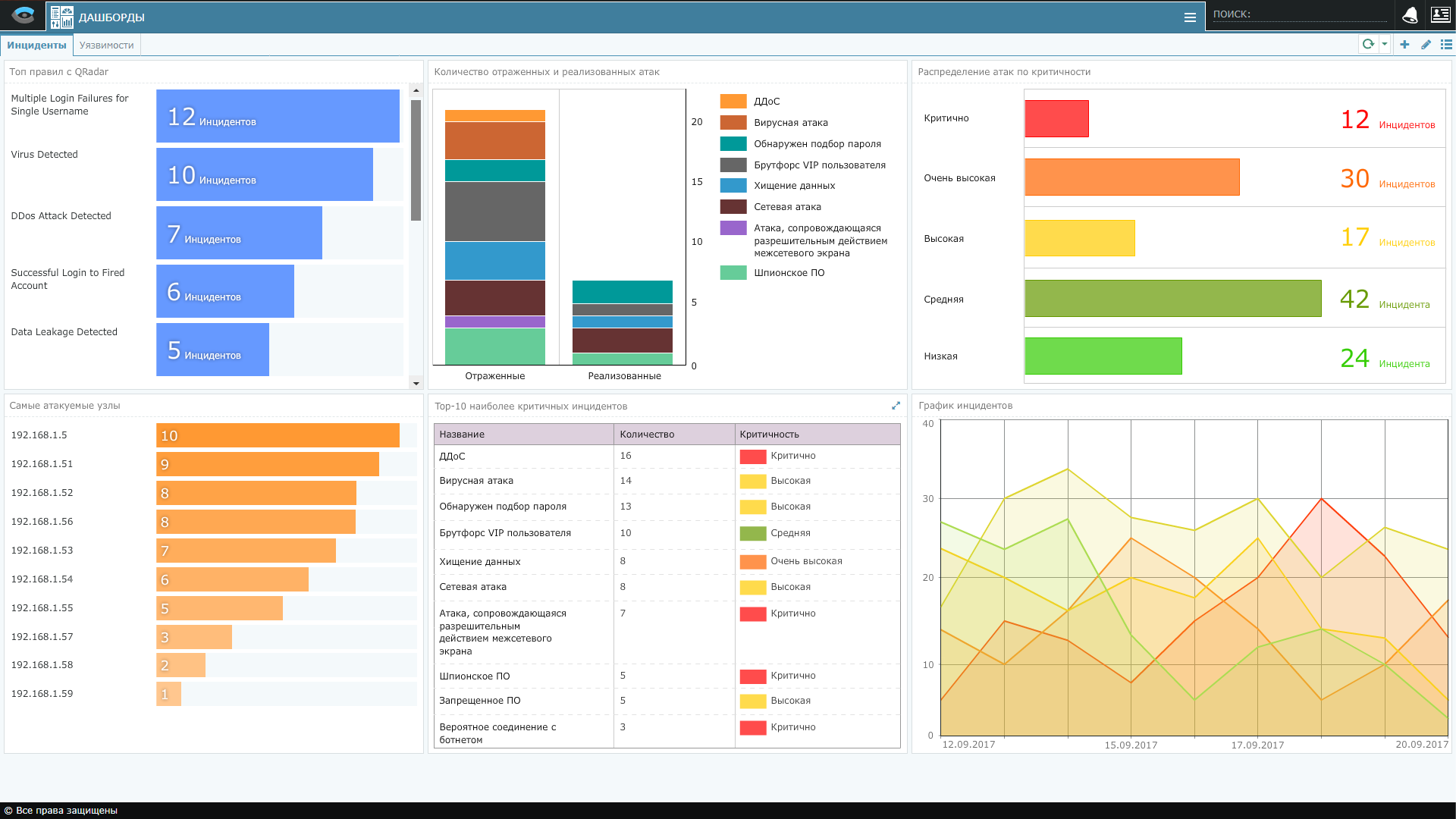Click the pencil edit dashboard icon
This screenshot has width=1456, height=819.
click(1426, 45)
